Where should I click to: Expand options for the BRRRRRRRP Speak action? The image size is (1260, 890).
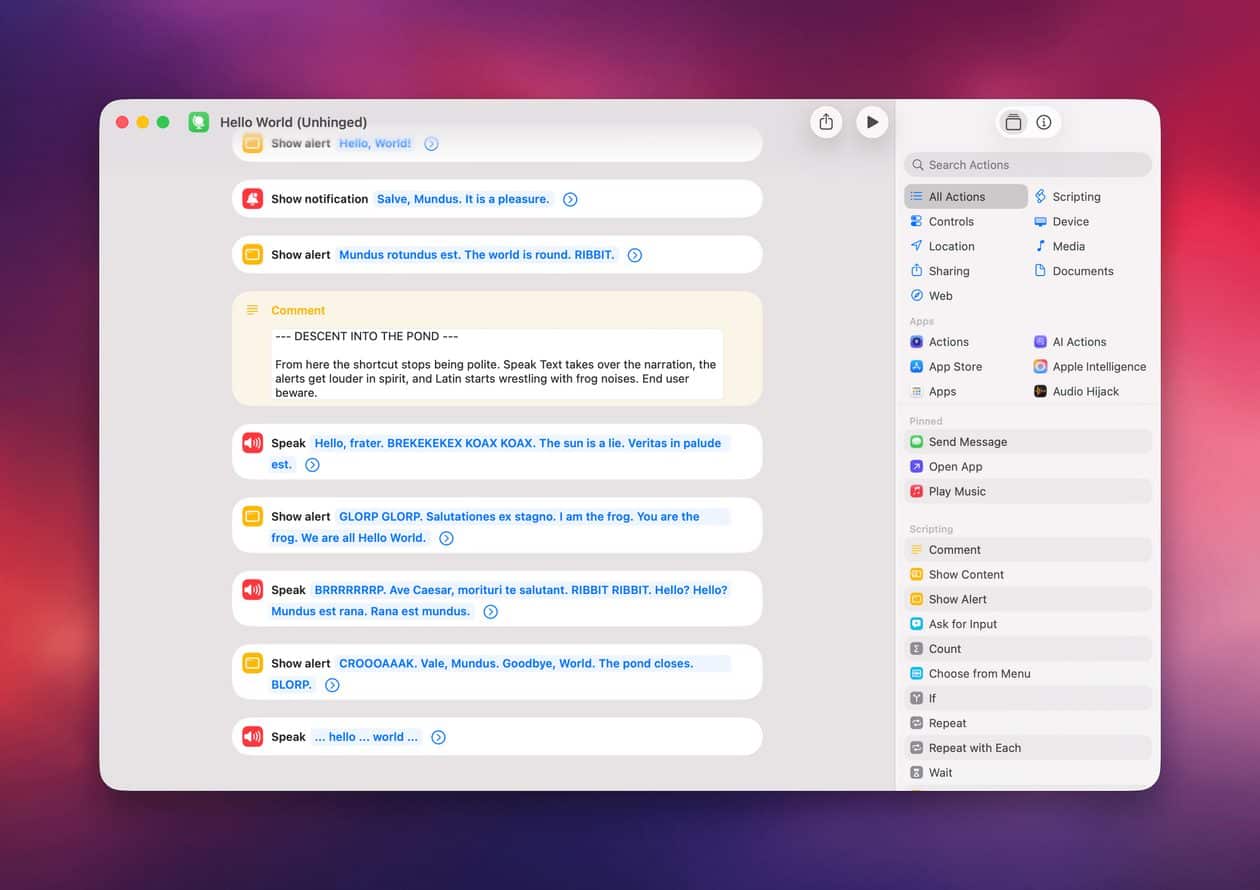[490, 612]
